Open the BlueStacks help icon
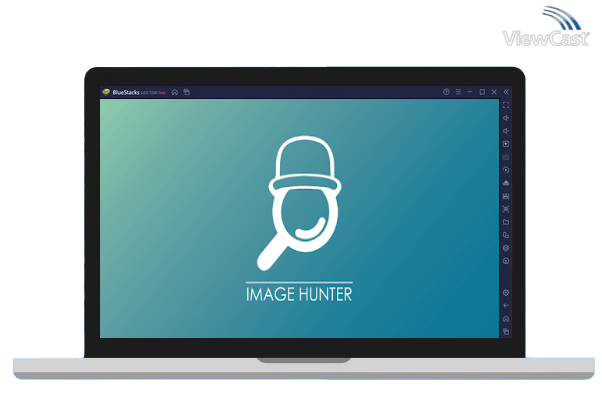This screenshot has height=414, width=602. tap(446, 92)
